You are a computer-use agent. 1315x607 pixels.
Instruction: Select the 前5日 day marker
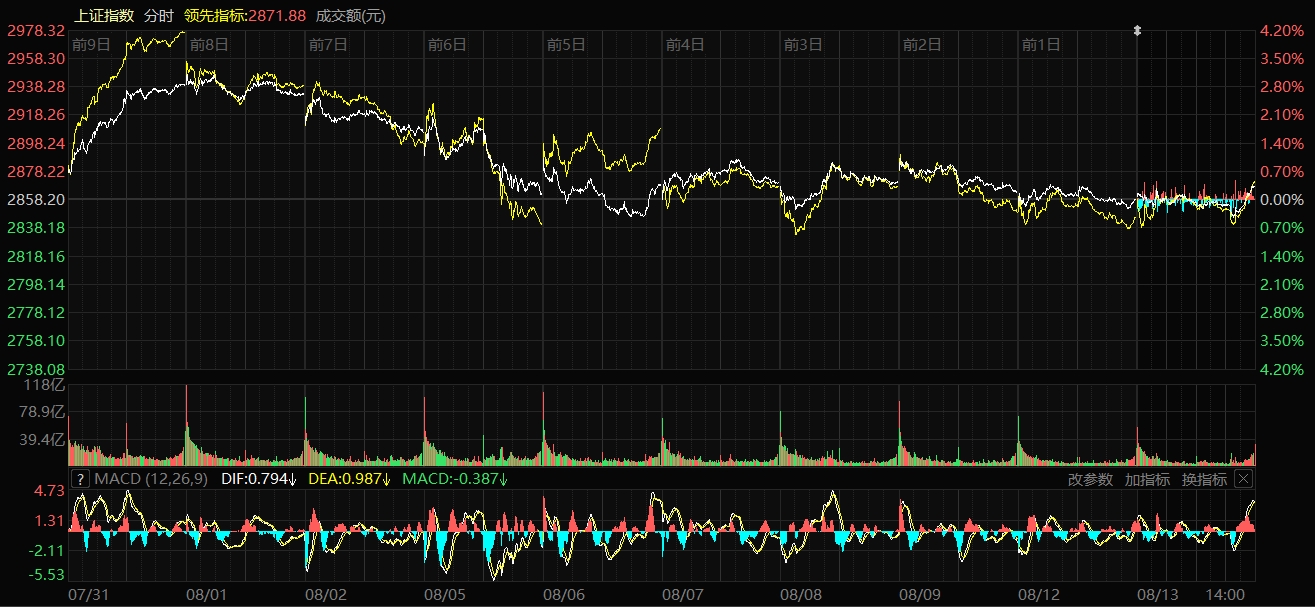tap(566, 44)
